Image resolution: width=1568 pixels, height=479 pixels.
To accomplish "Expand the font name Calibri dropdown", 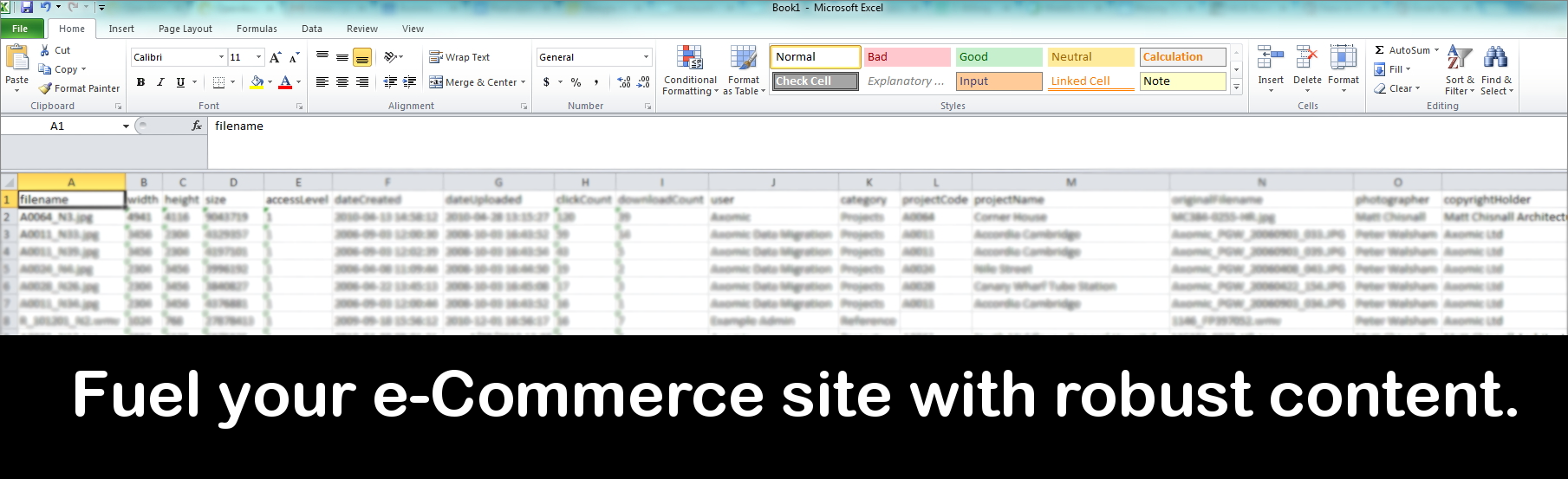I will tap(221, 57).
